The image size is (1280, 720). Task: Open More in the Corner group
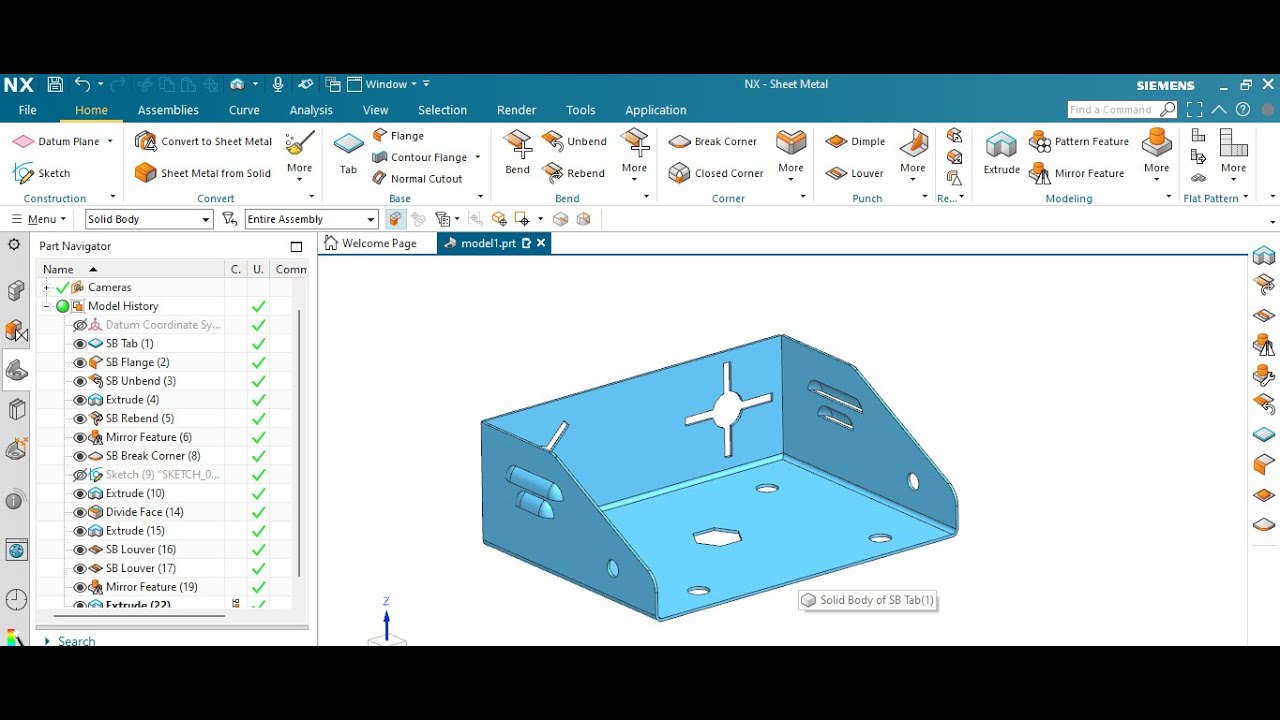[791, 154]
